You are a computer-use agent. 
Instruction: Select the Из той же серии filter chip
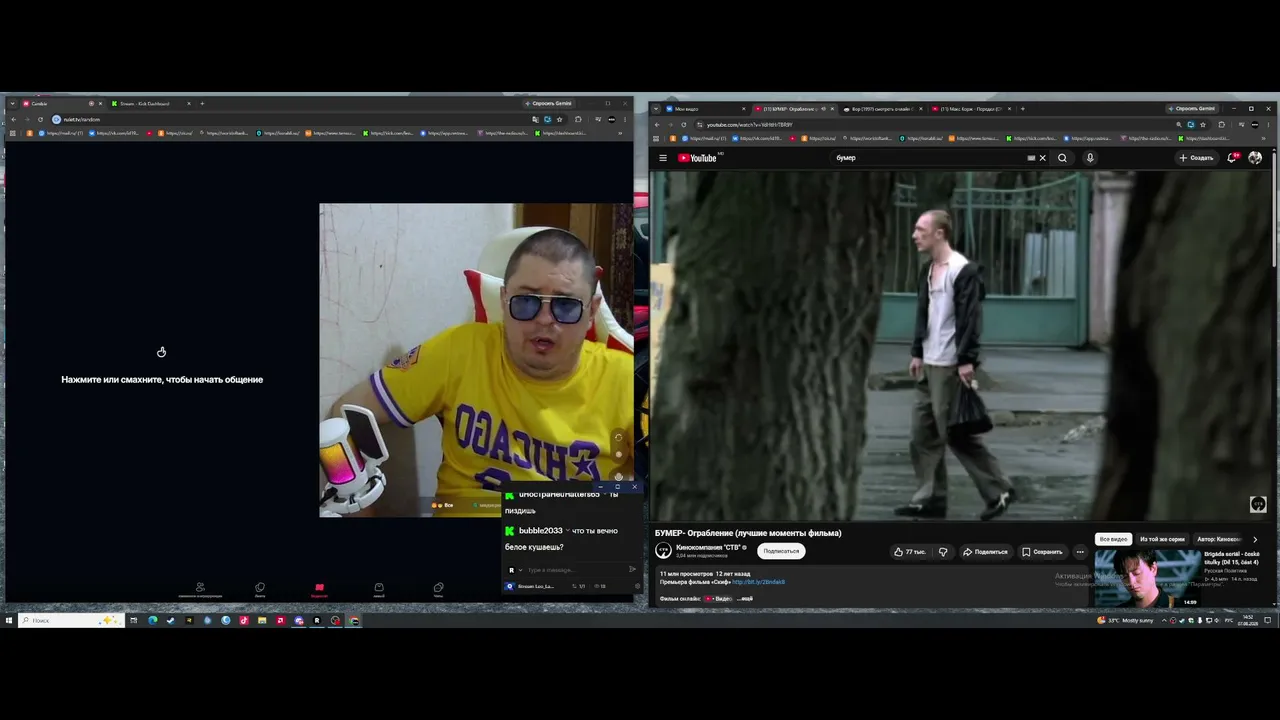(x=1161, y=539)
